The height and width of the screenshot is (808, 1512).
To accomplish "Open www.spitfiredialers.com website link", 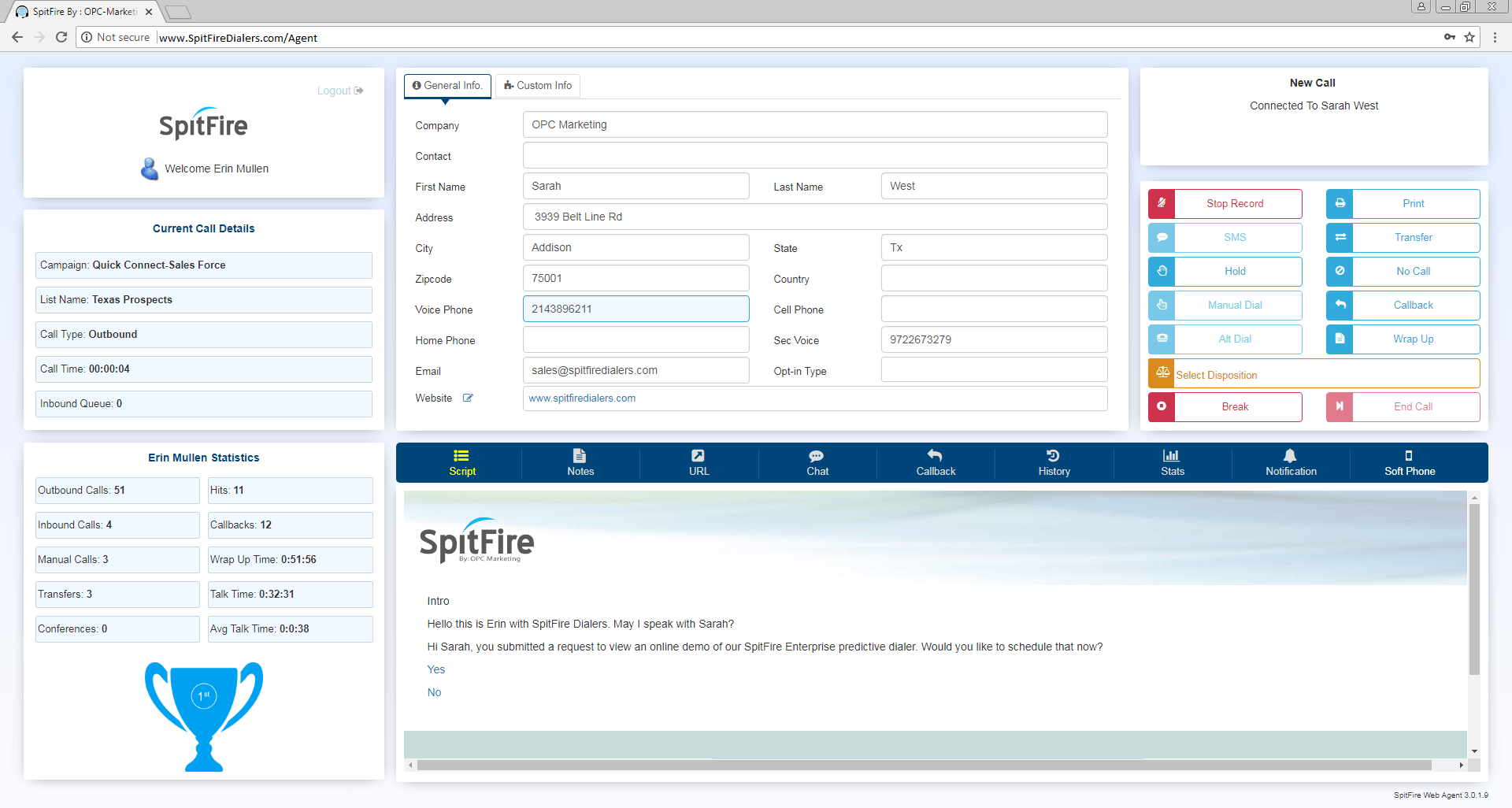I will [582, 398].
